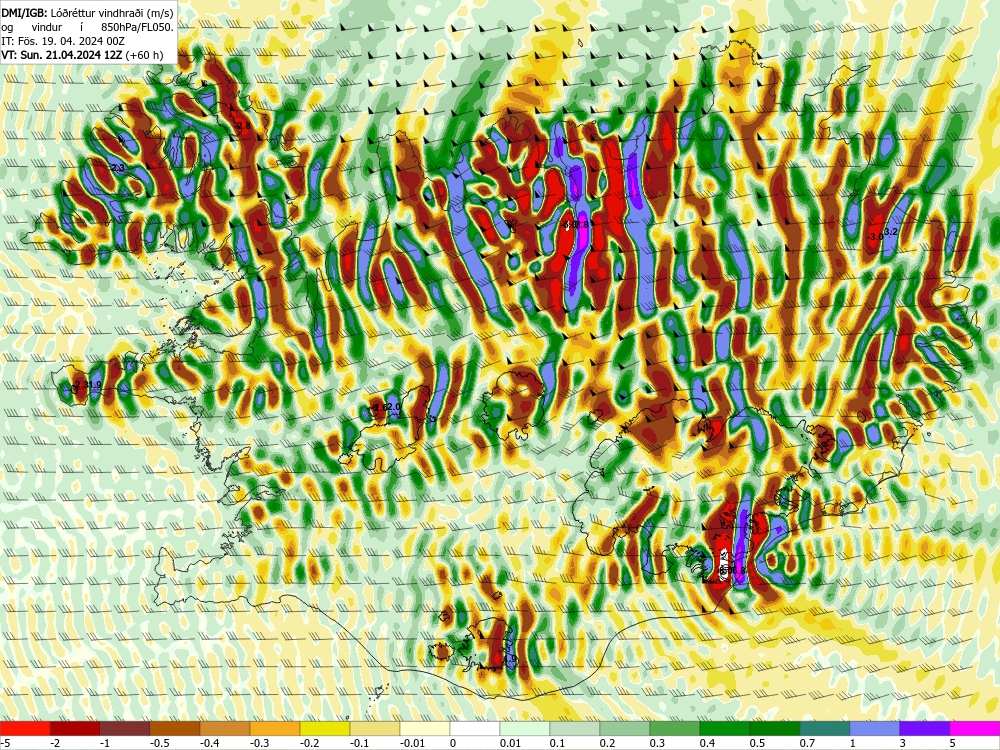Select the yellow legend swatch between -0.2 and -0.1
The height and width of the screenshot is (750, 1000).
coord(325,728)
